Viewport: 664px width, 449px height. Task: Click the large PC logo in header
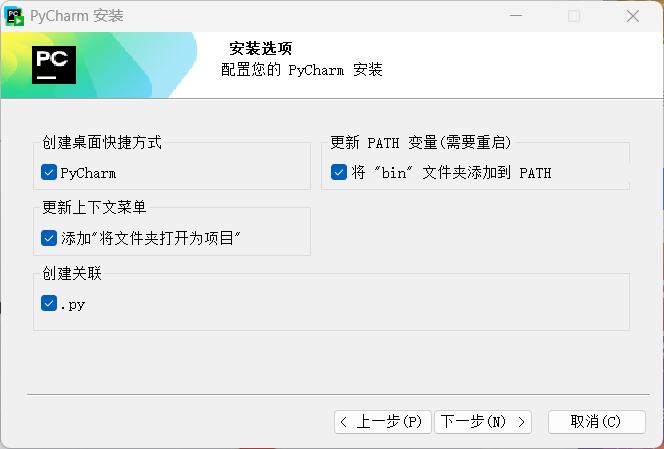coord(54,65)
